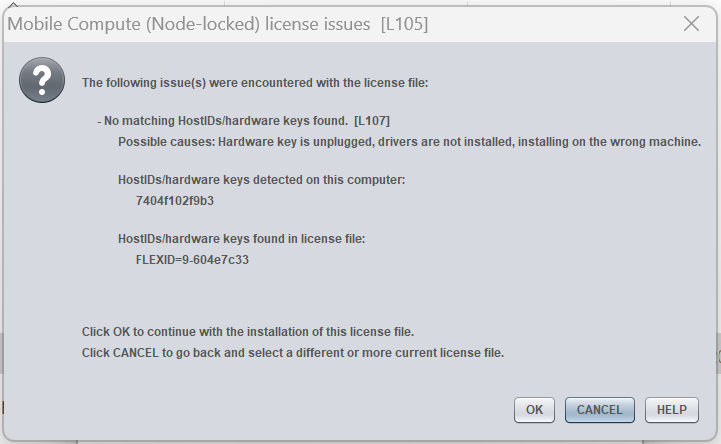Click the [L105] code in title bar

pos(404,24)
